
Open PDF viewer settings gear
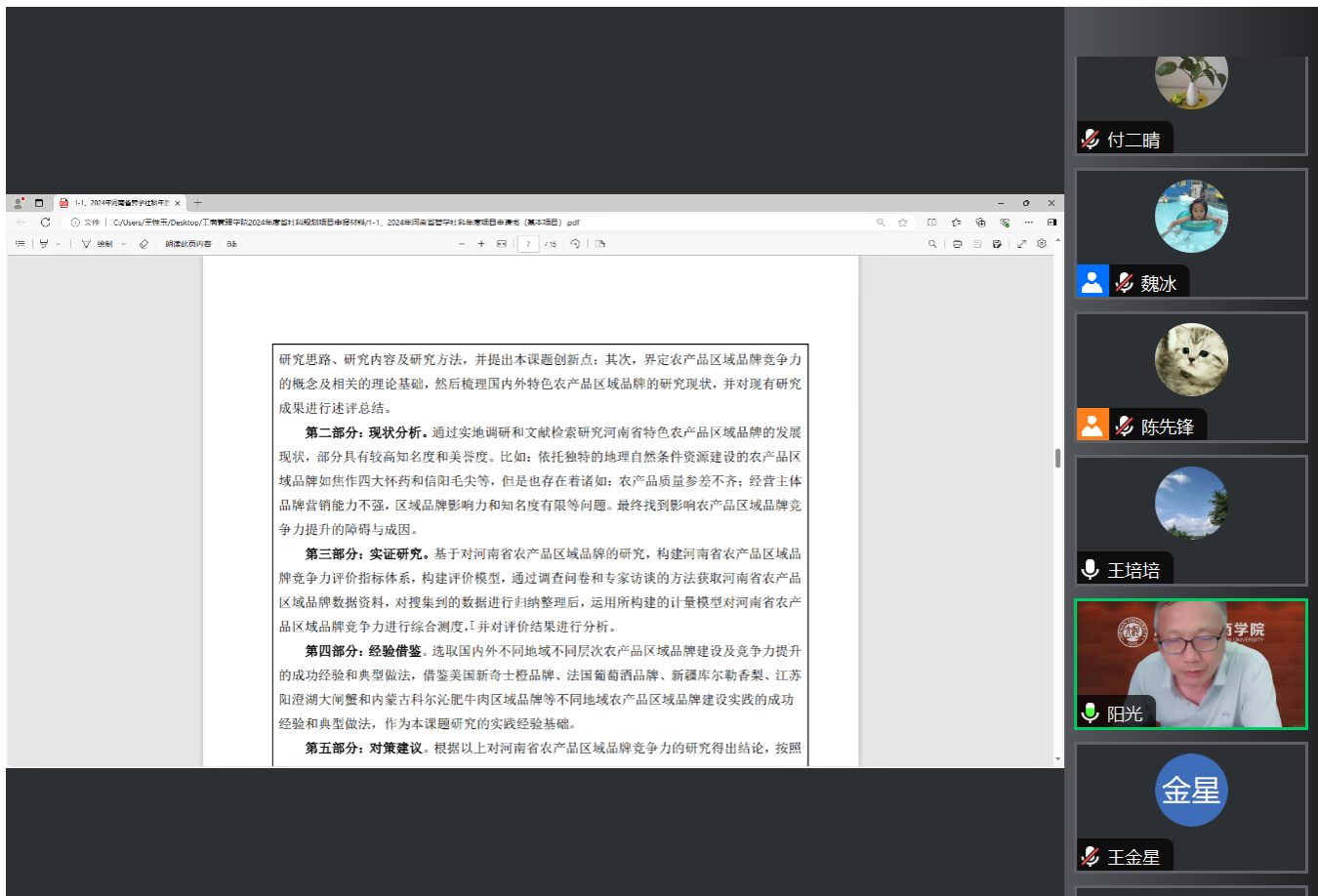1042,244
